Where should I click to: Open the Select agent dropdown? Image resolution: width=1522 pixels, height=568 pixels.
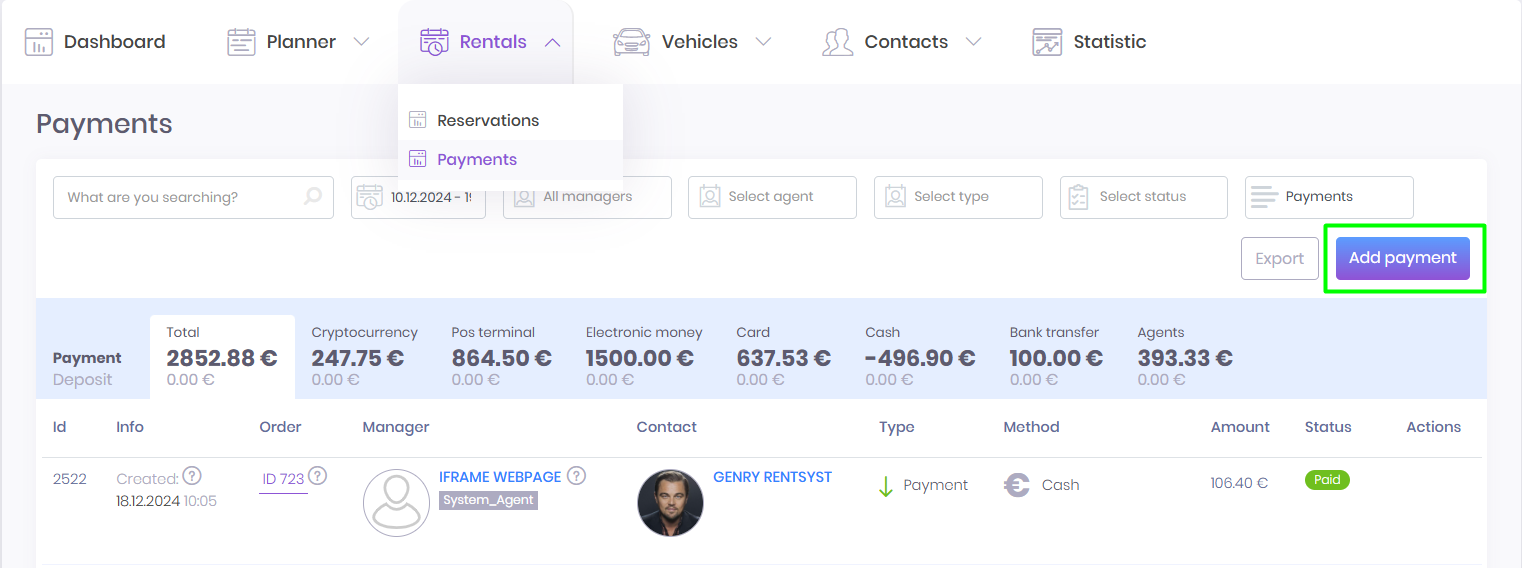coord(771,197)
